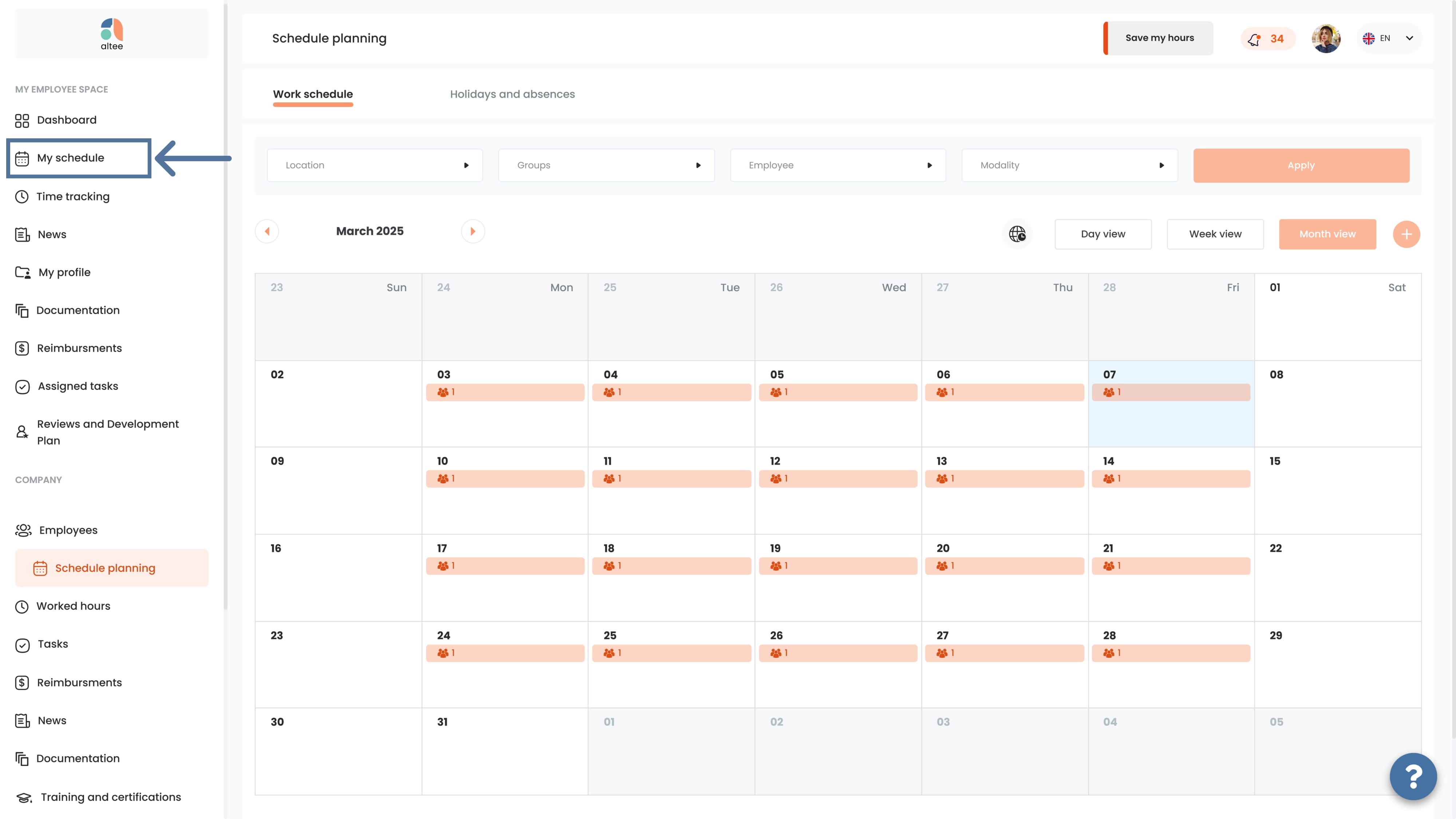Open Reimbursments under Company

coord(68,683)
